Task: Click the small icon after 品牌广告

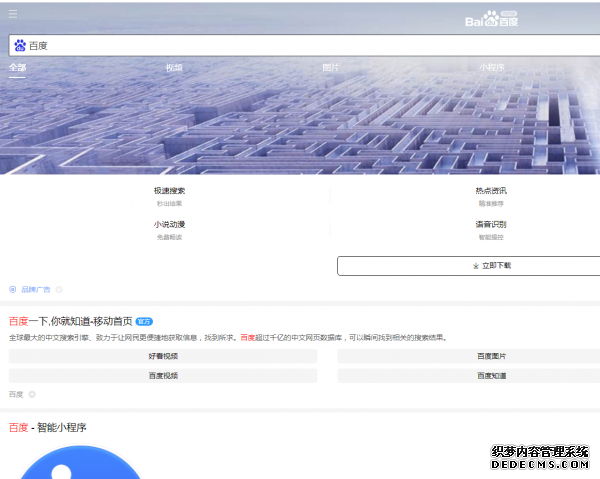Action: pyautogui.click(x=59, y=290)
